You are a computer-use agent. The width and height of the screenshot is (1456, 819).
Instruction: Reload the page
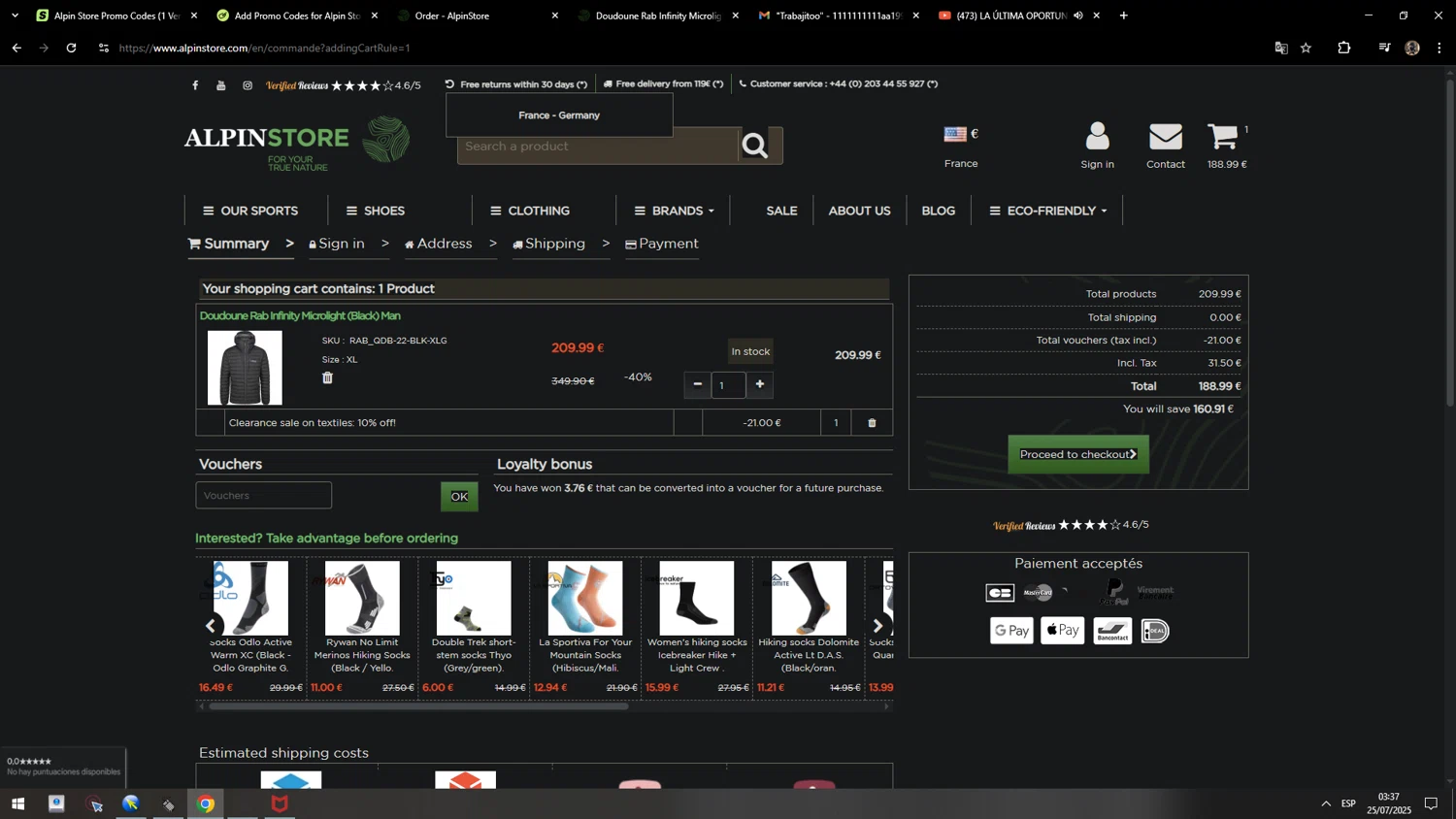pyautogui.click(x=71, y=48)
